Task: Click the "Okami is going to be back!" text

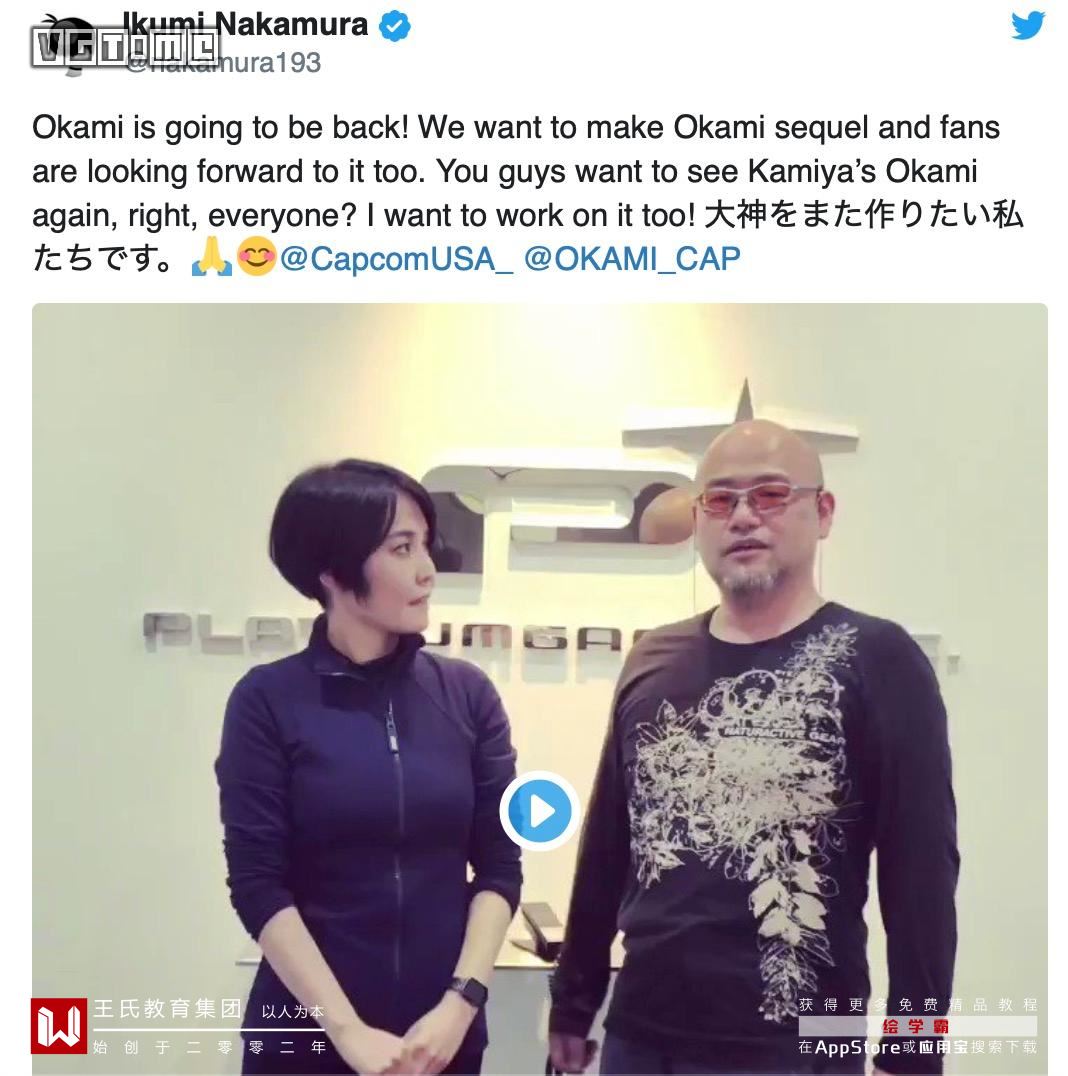Action: 221,128
